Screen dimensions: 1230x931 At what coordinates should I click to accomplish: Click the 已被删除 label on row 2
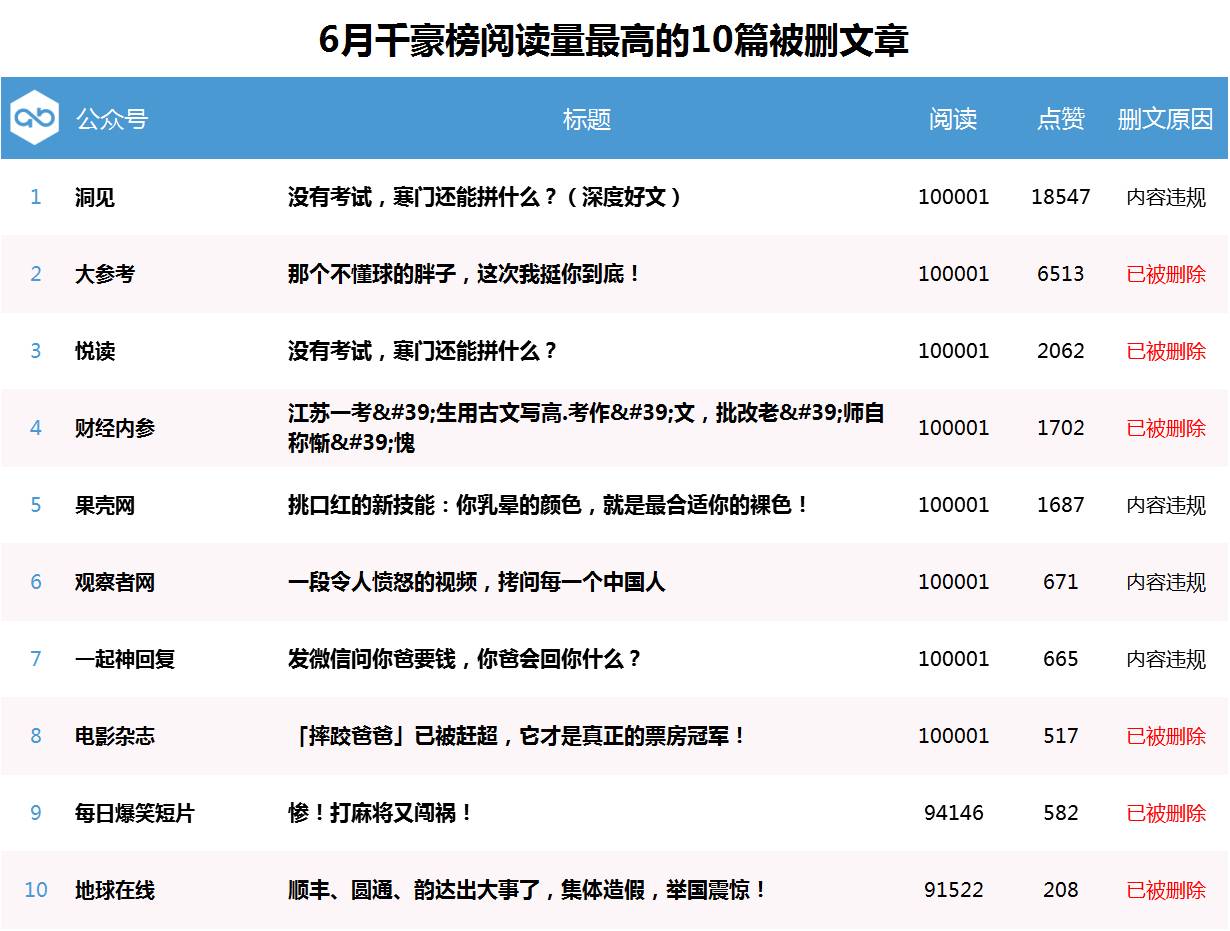[1166, 274]
